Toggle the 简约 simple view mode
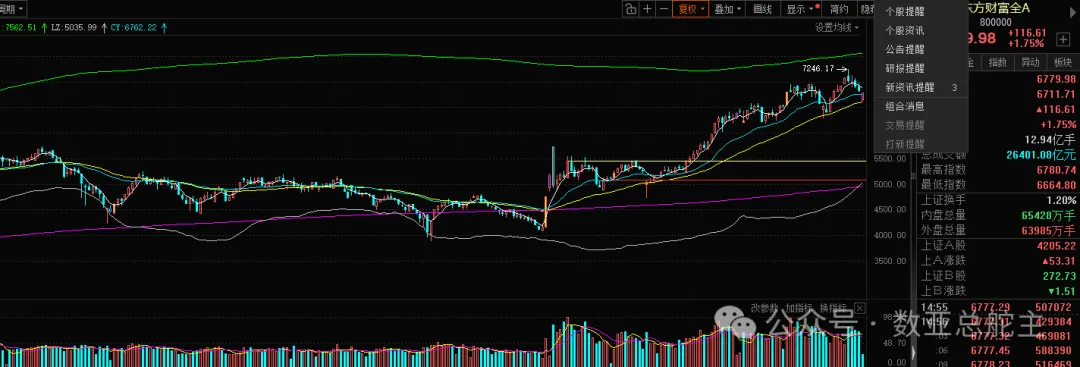The image size is (1080, 367). 839,9
